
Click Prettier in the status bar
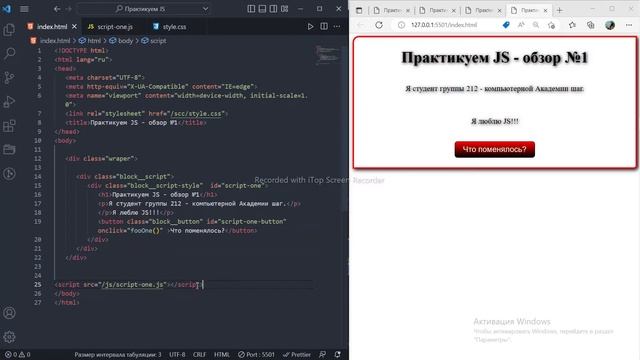(x=297, y=354)
